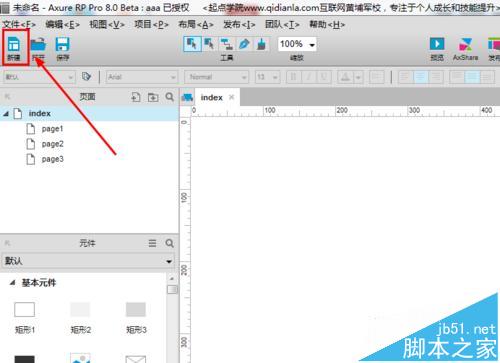Select page3 in the Pages tree

point(52,159)
